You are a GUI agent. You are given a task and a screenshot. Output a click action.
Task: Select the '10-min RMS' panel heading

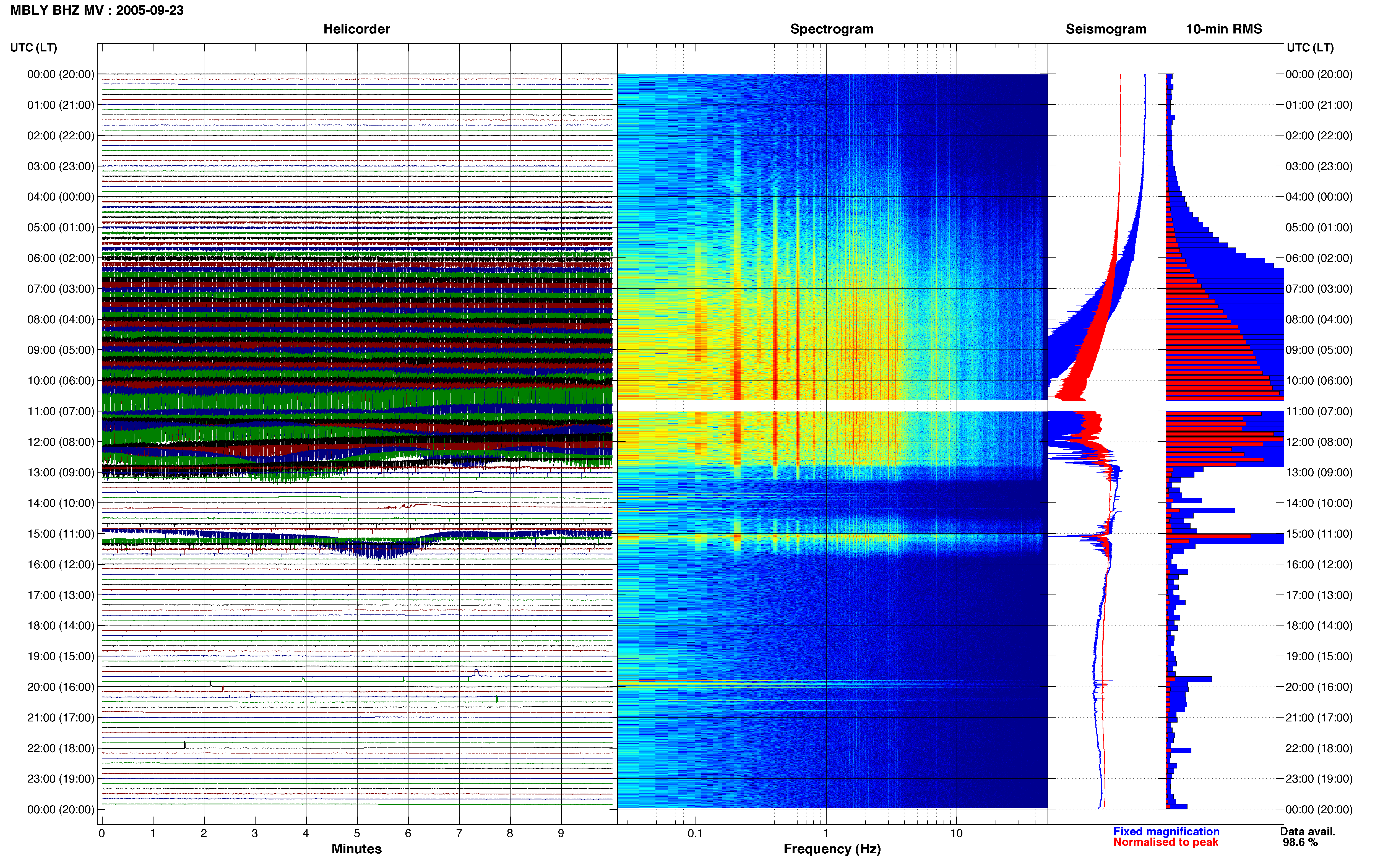(x=1224, y=29)
